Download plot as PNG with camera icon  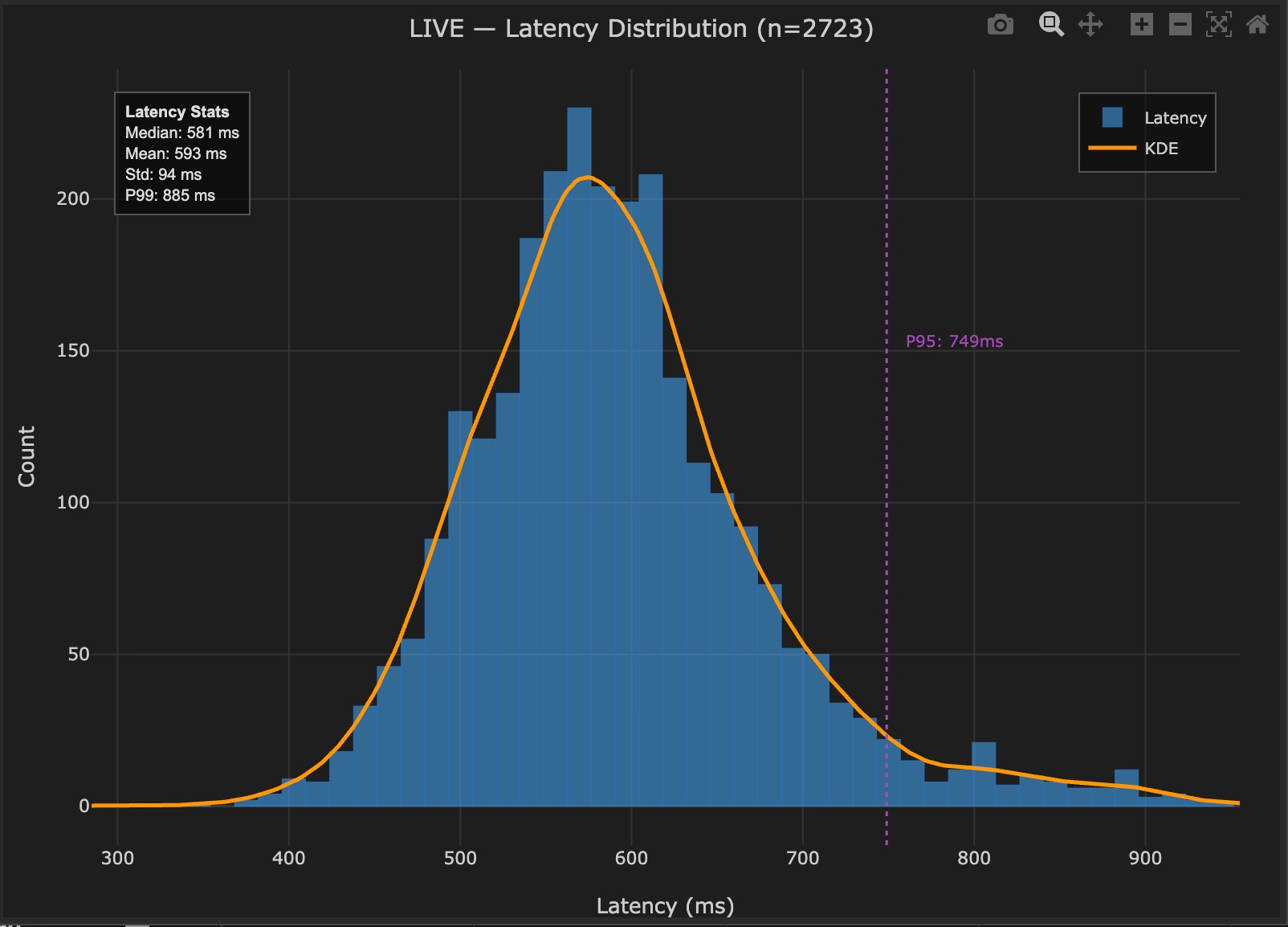coord(999,25)
